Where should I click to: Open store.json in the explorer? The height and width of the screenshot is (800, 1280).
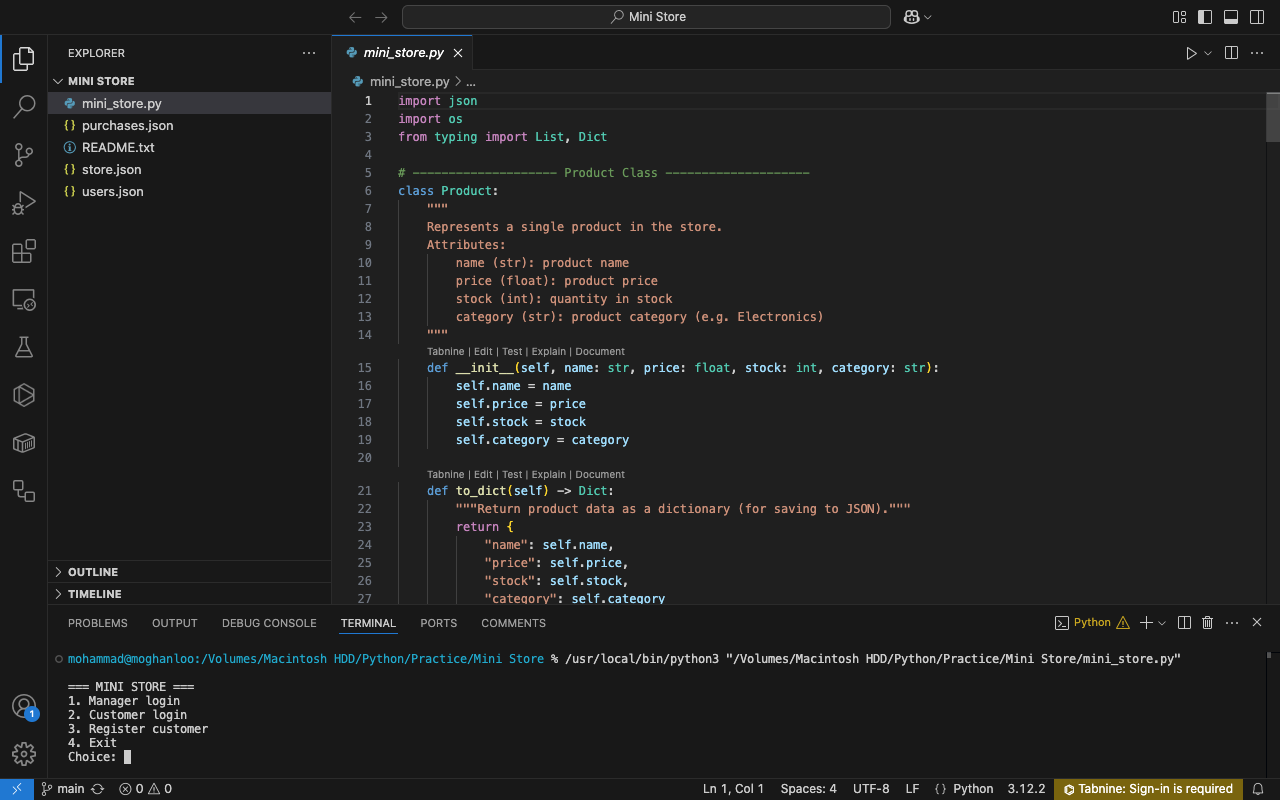pos(111,169)
